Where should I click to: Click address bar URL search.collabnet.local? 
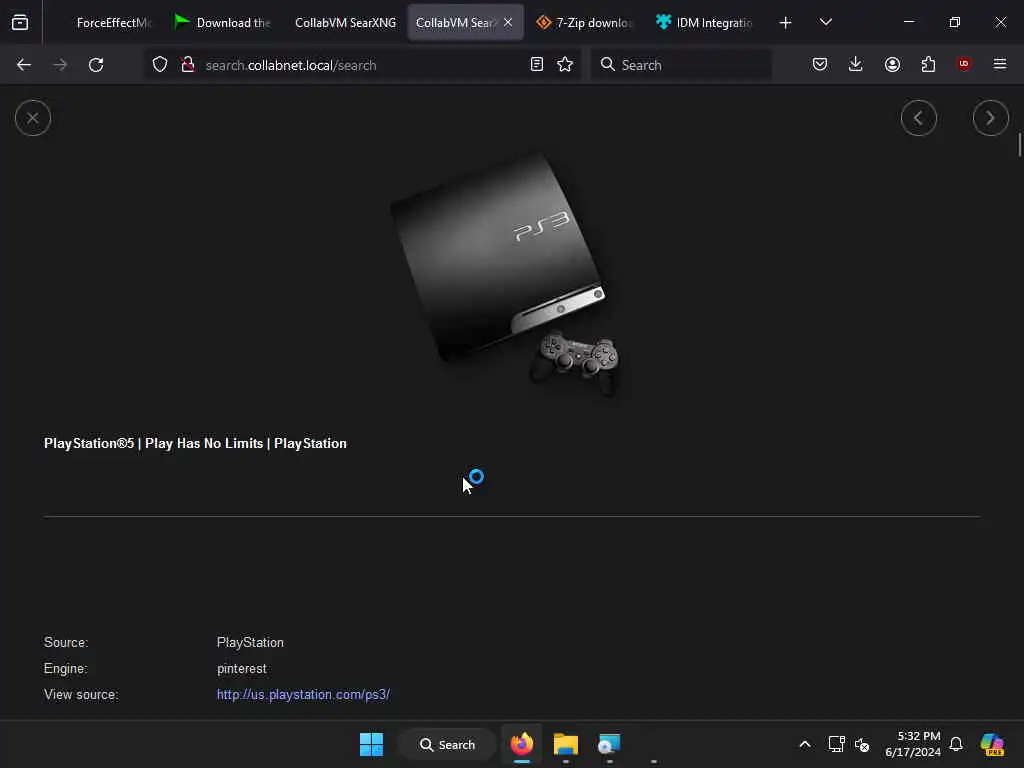coord(291,65)
